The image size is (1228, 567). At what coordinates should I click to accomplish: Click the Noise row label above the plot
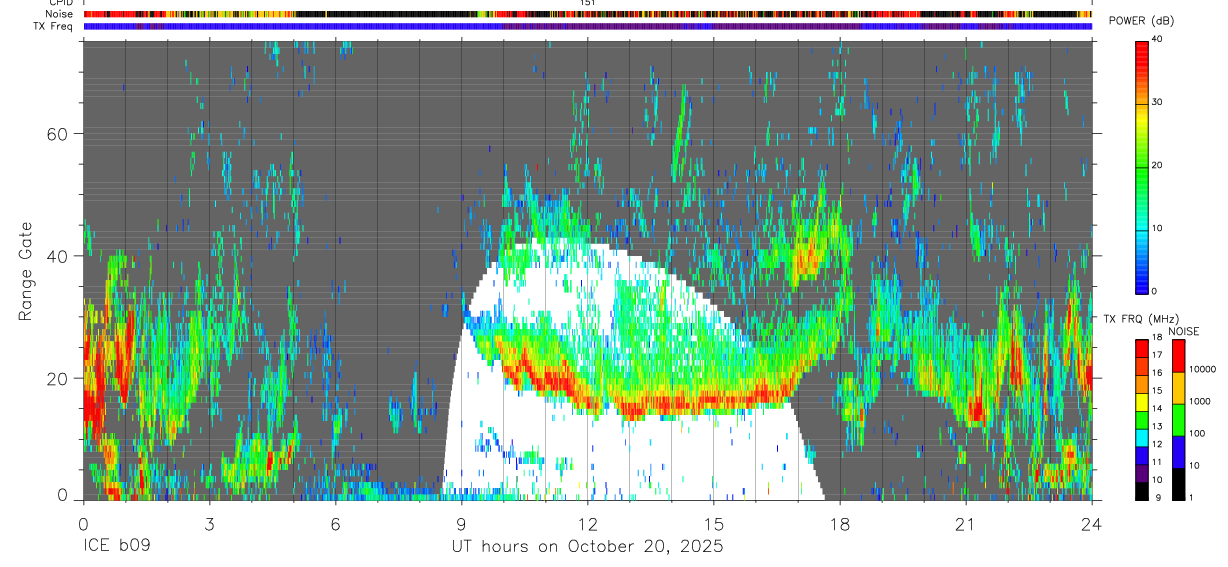61,14
